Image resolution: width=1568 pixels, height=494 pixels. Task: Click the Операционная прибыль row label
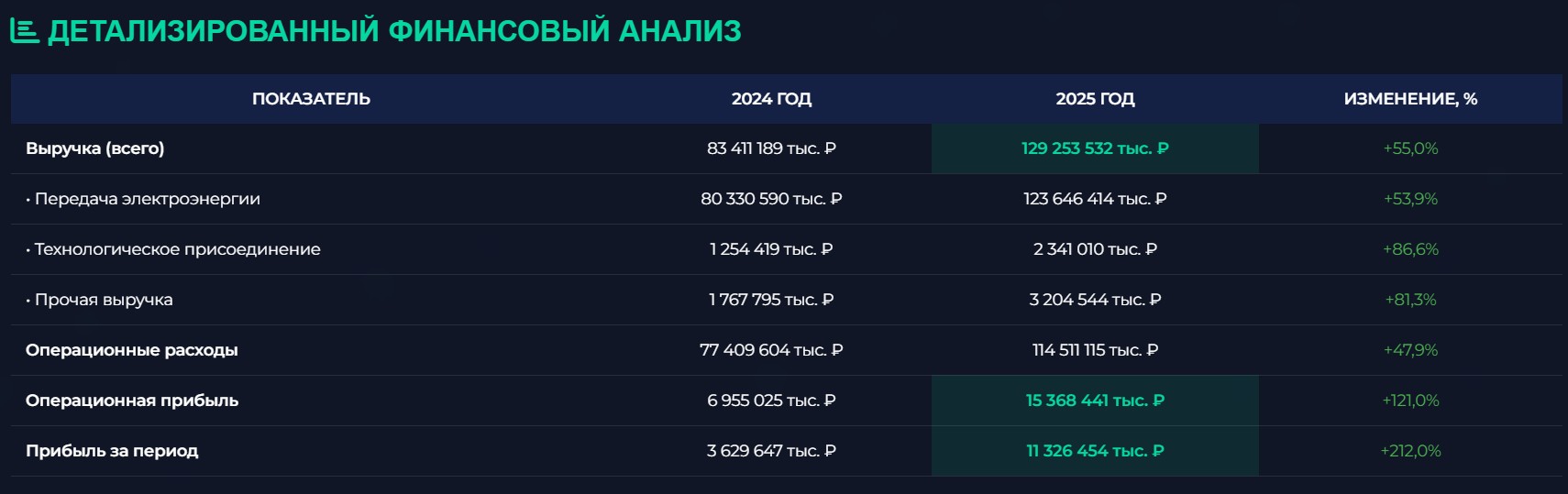click(x=132, y=401)
